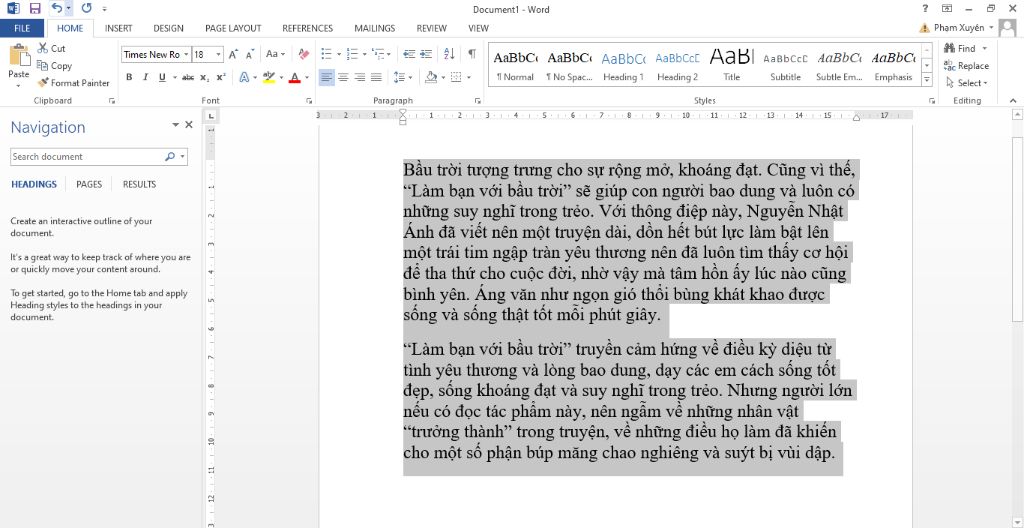Open Line and Paragraph Spacing dropdown
Viewport: 1024px width, 528px height.
(410, 77)
